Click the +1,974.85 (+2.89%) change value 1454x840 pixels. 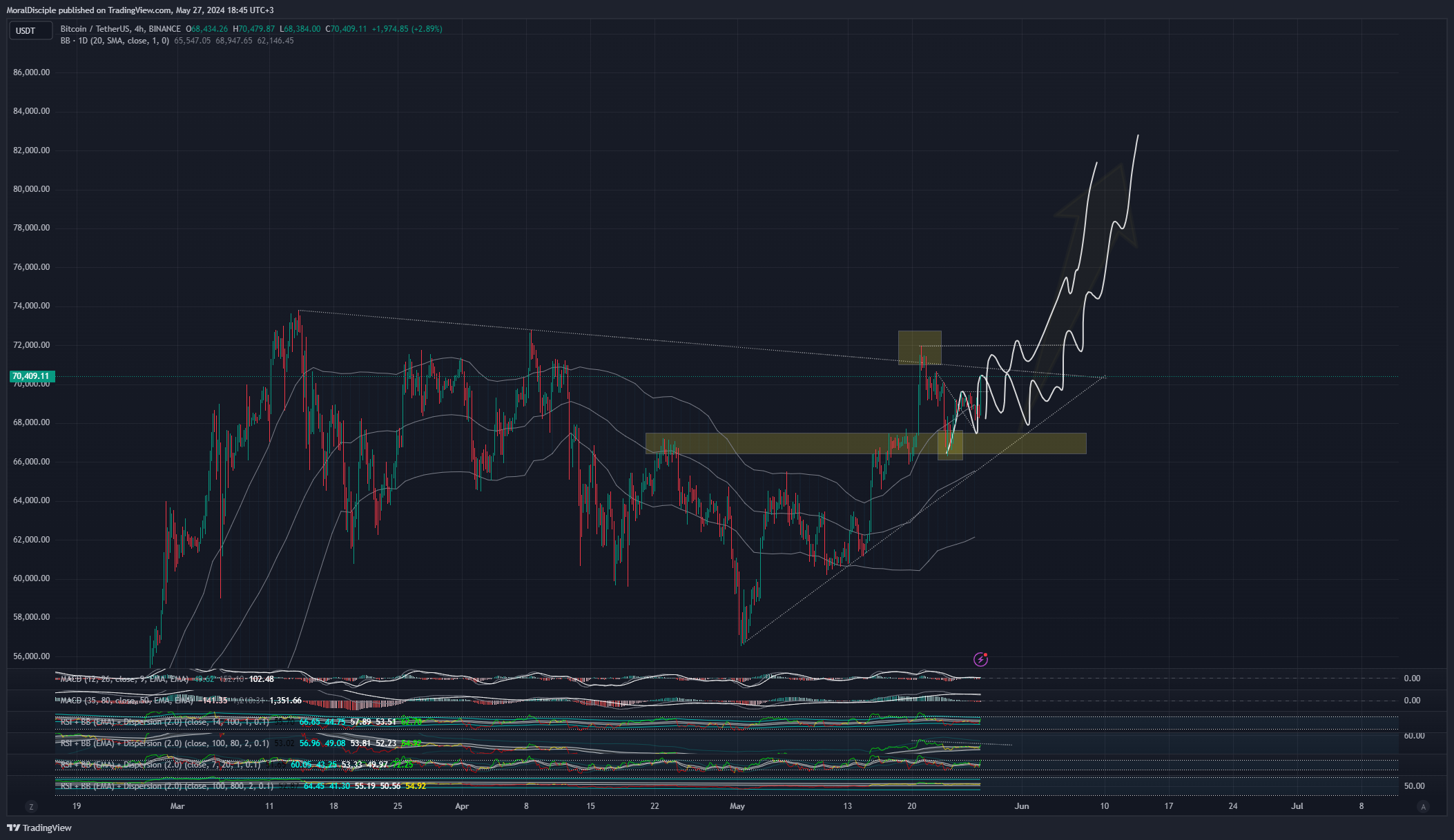pos(407,29)
